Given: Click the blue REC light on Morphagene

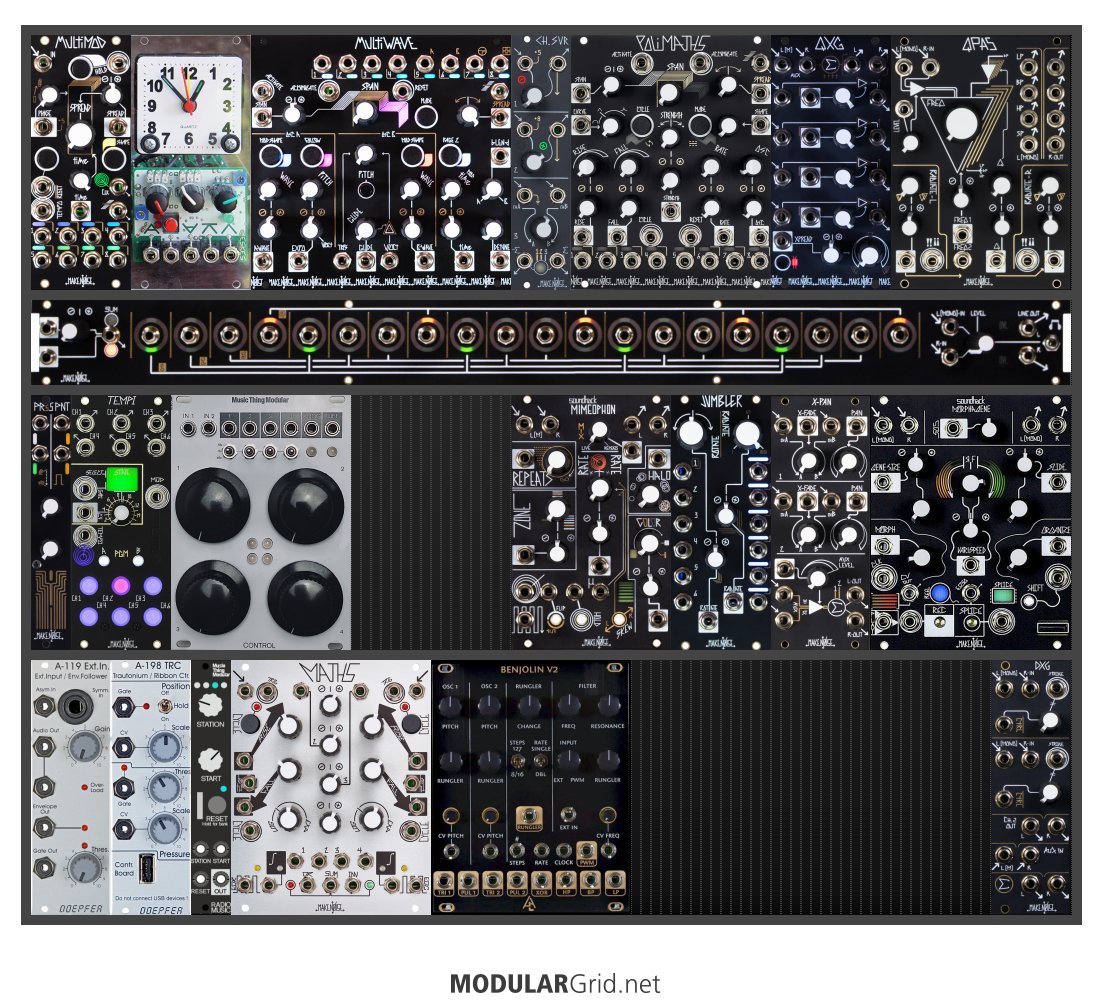Looking at the screenshot, I should (940, 593).
